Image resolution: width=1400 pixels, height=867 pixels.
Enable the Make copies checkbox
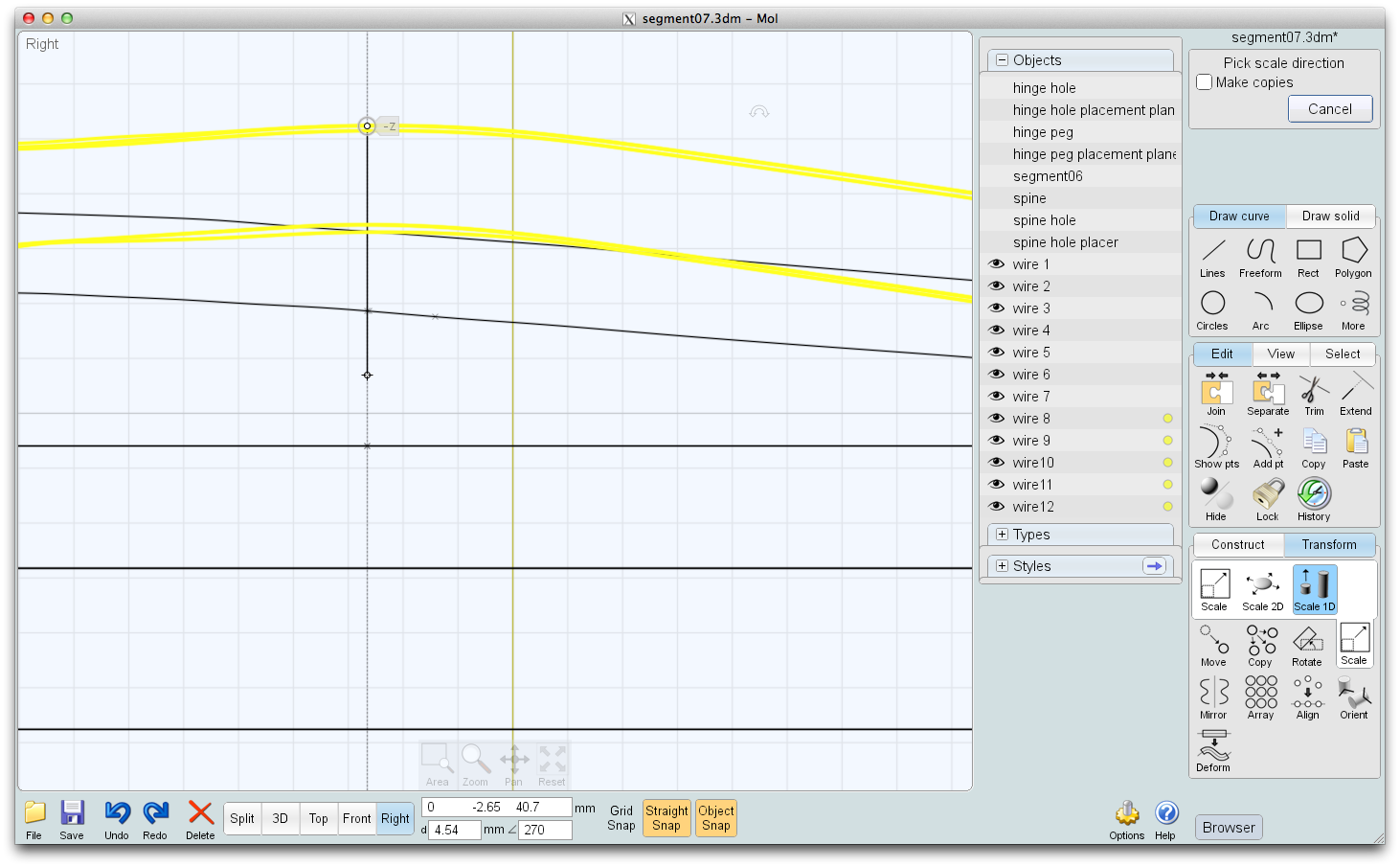click(x=1205, y=82)
